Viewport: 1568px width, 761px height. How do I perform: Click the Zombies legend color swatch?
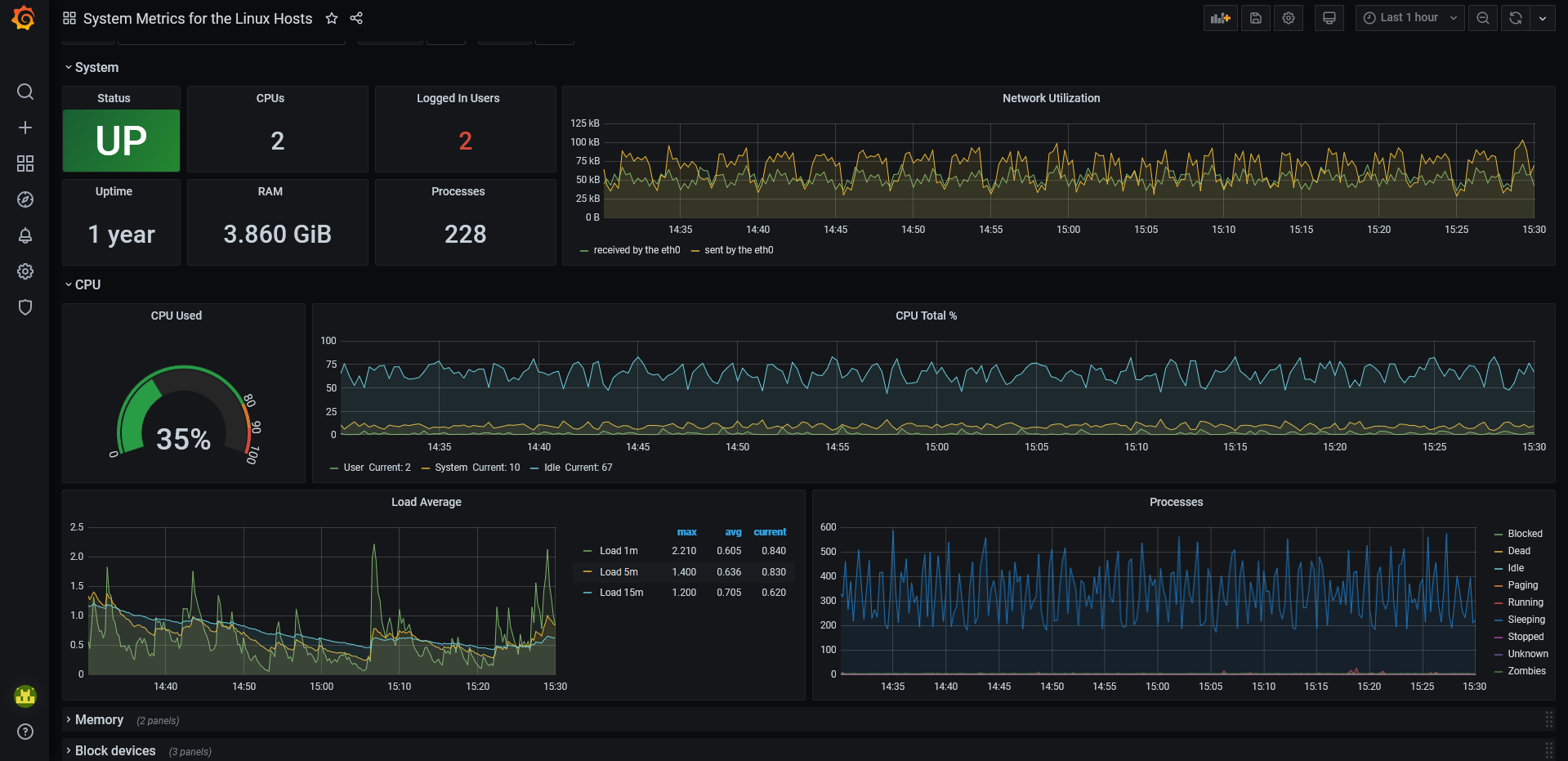1499,671
